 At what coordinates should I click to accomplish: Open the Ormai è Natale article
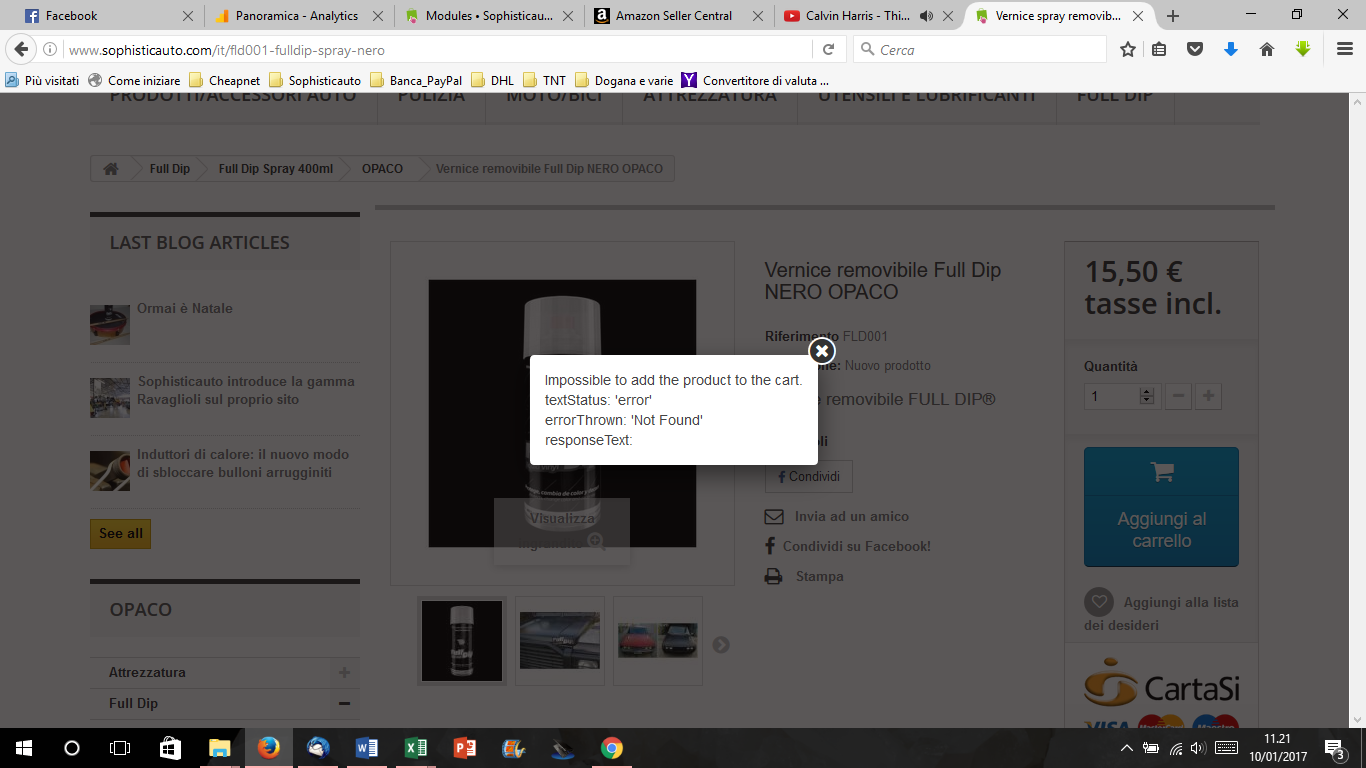185,309
